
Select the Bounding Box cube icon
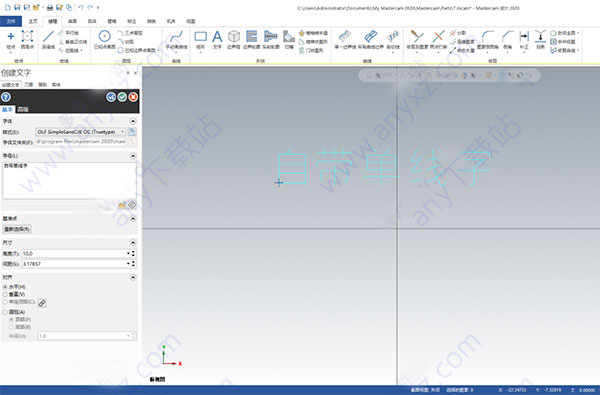point(233,40)
